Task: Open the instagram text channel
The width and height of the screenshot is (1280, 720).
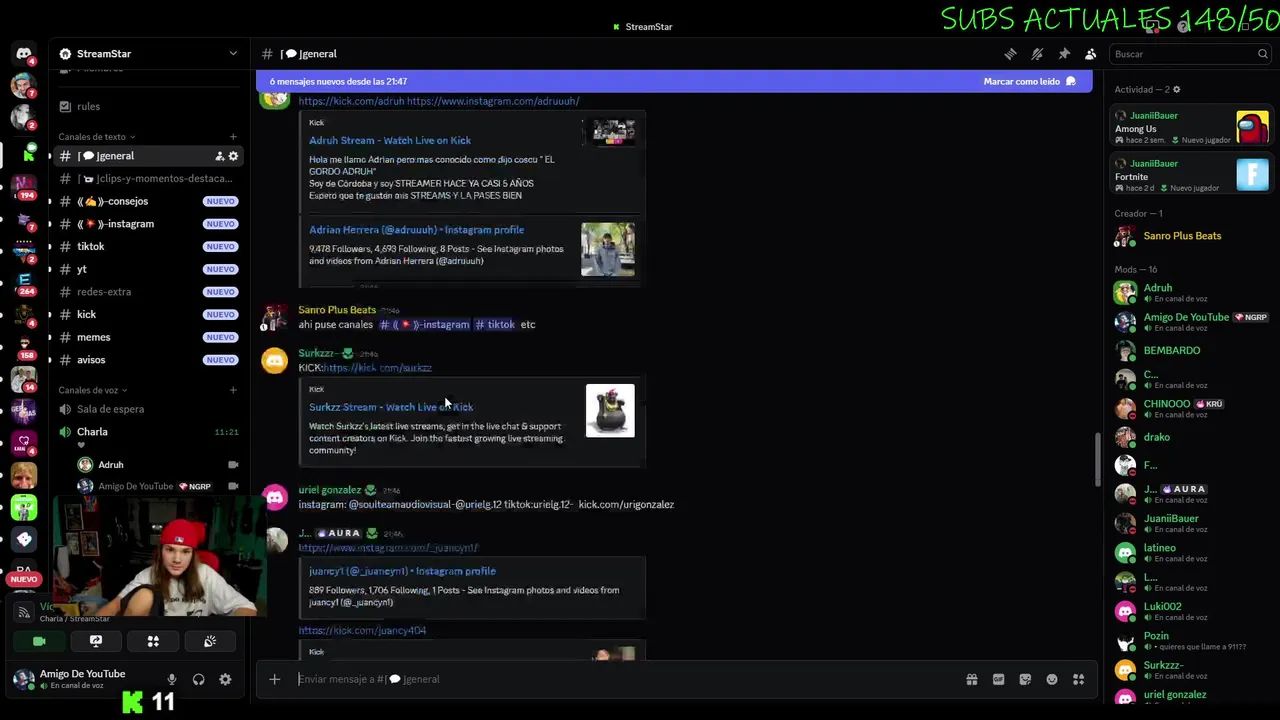Action: 149,224
